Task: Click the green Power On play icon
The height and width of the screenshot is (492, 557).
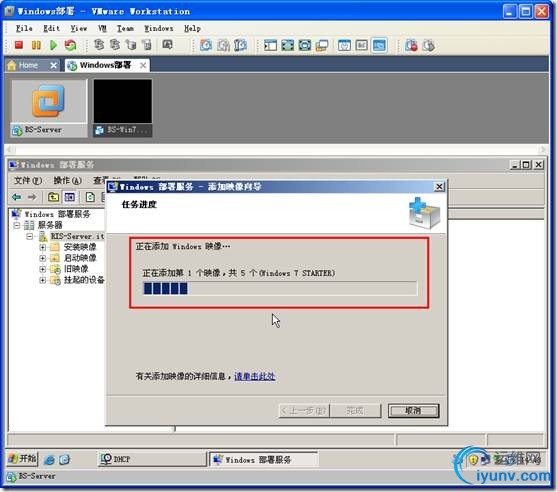Action: click(53, 45)
